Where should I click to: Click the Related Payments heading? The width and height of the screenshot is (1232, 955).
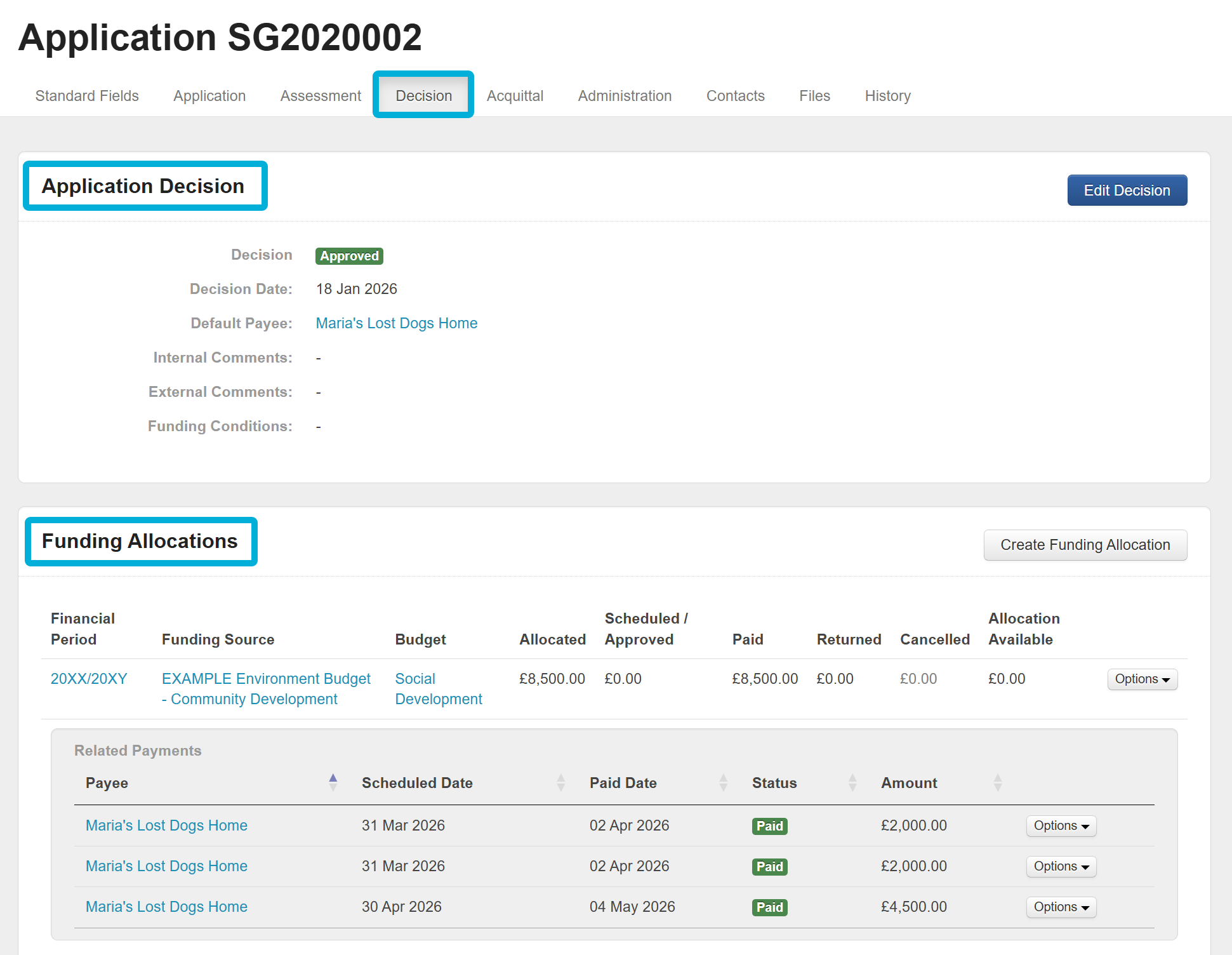(x=138, y=751)
